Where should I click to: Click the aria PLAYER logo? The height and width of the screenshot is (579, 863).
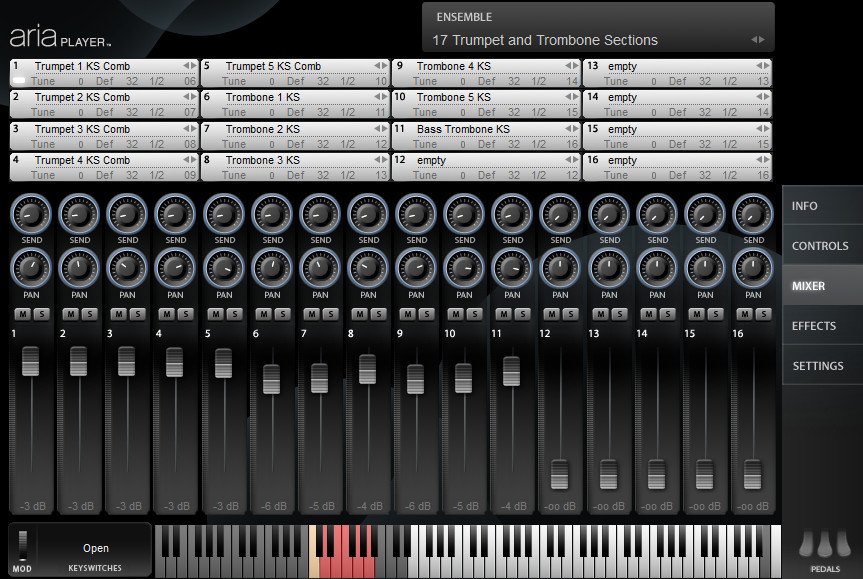click(x=61, y=37)
